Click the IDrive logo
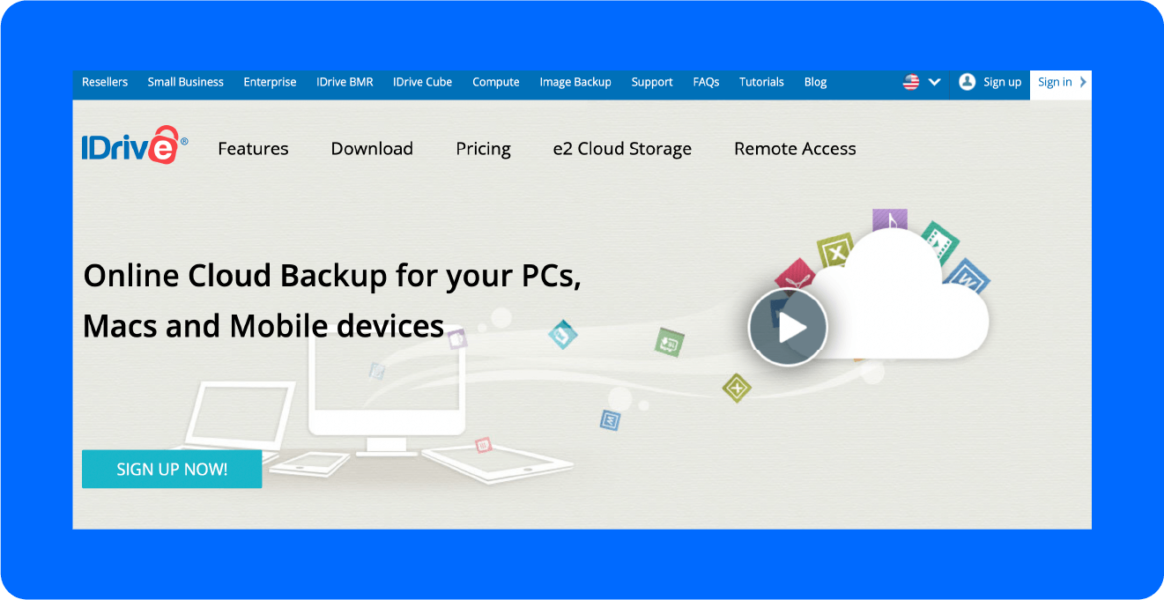Screen dimensions: 1164x600 click(x=133, y=144)
